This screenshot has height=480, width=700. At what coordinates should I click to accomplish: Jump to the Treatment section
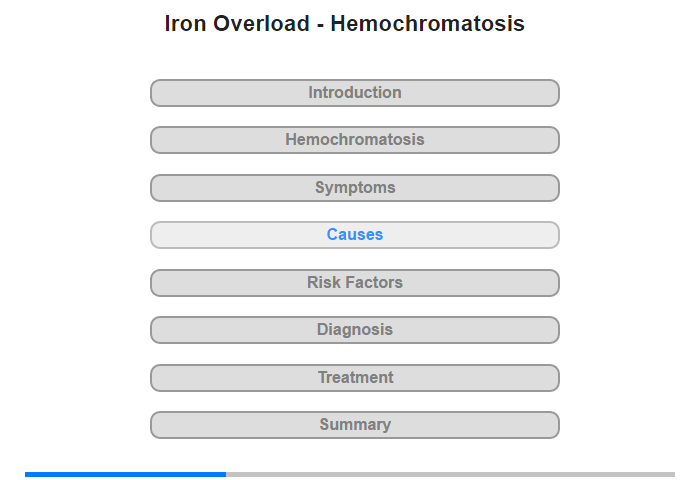tap(355, 378)
